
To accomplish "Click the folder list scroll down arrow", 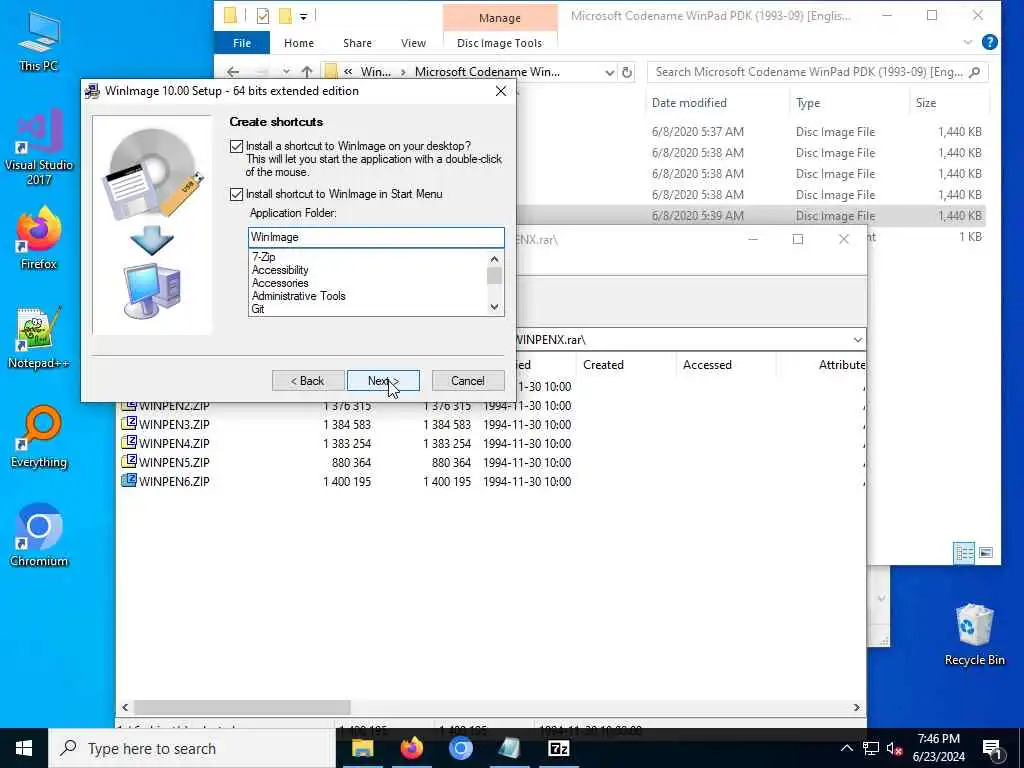I will tap(494, 307).
